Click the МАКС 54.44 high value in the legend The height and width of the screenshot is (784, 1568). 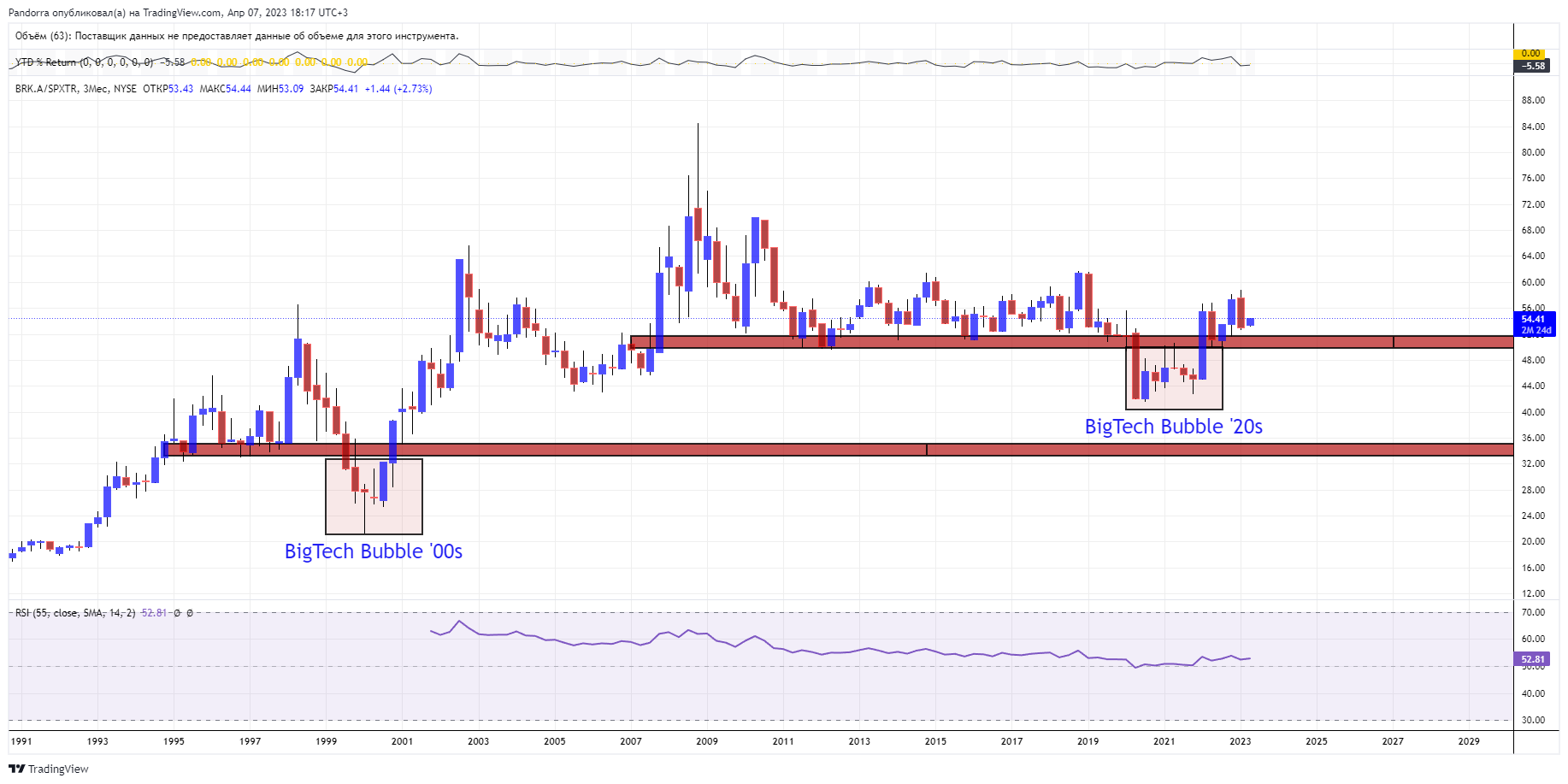pos(226,89)
